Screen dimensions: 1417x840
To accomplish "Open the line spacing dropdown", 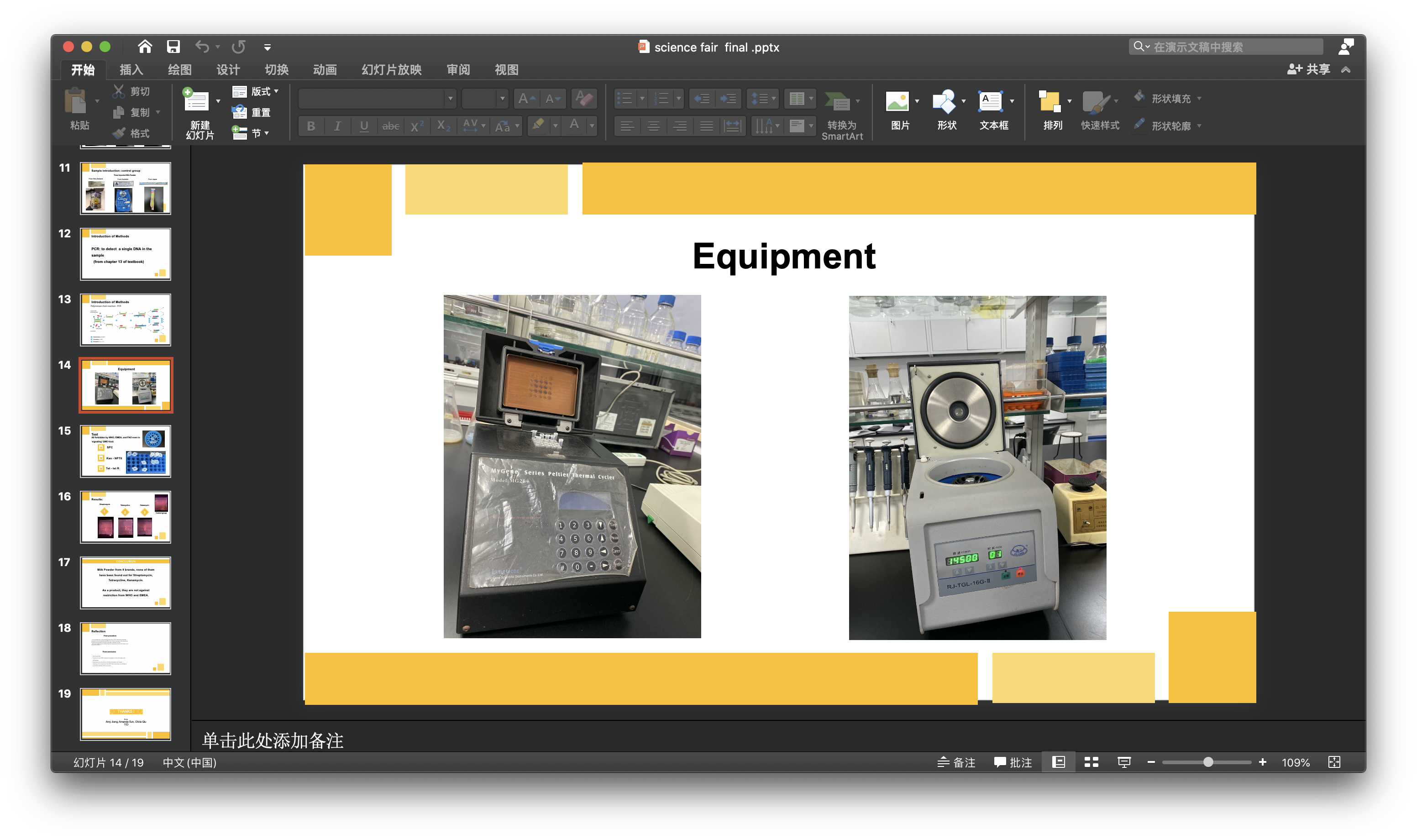I will click(x=763, y=99).
